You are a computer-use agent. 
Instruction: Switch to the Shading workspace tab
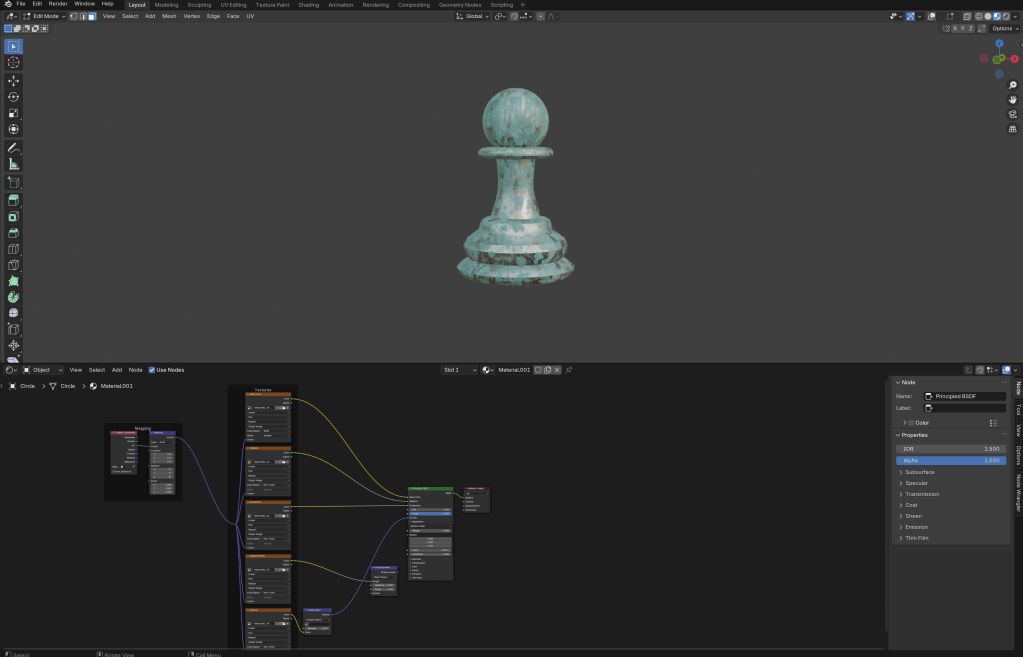point(308,4)
